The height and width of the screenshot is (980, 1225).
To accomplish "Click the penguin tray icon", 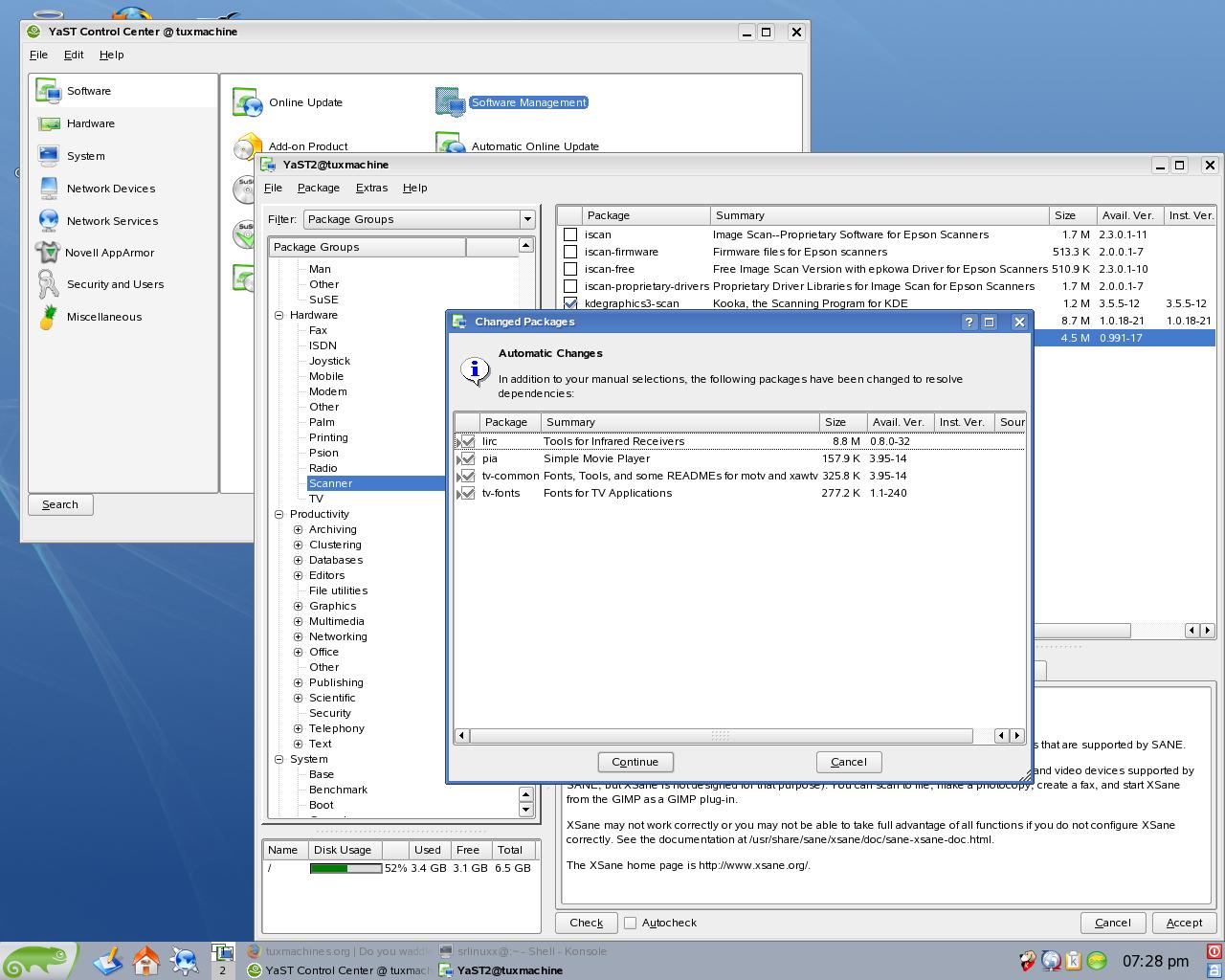I will pos(1028,961).
